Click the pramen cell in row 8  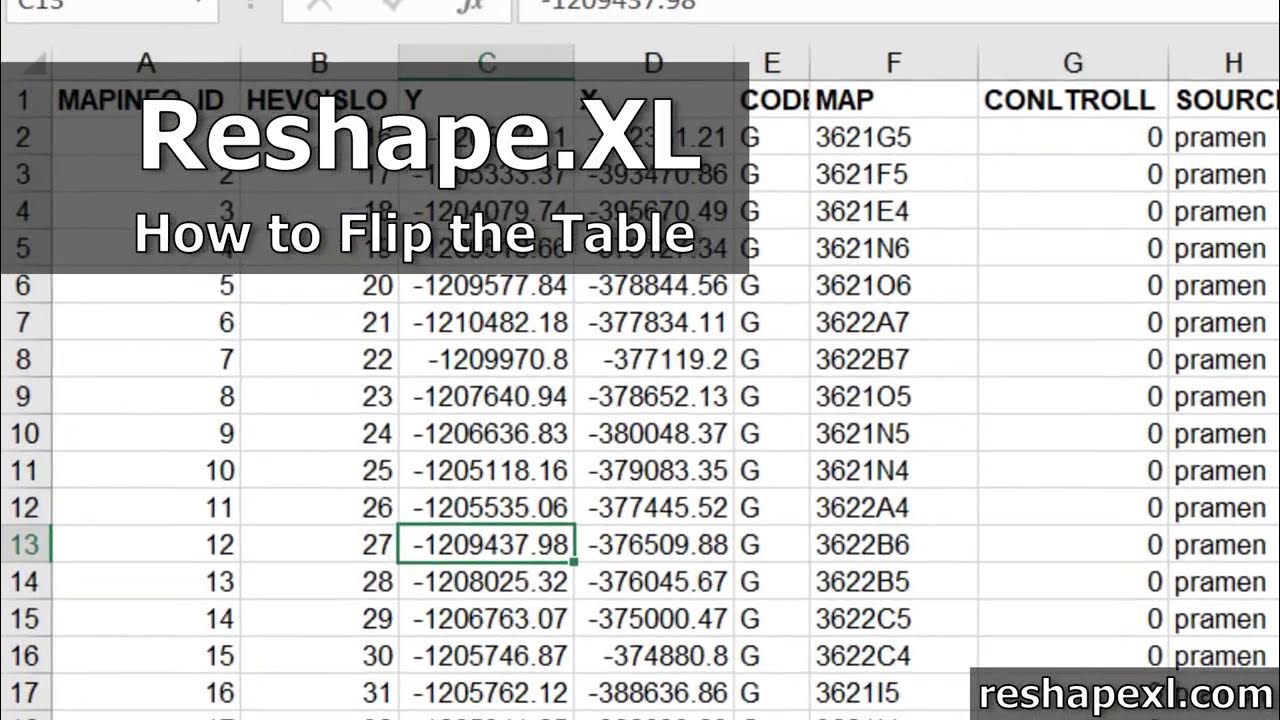[x=1225, y=360]
